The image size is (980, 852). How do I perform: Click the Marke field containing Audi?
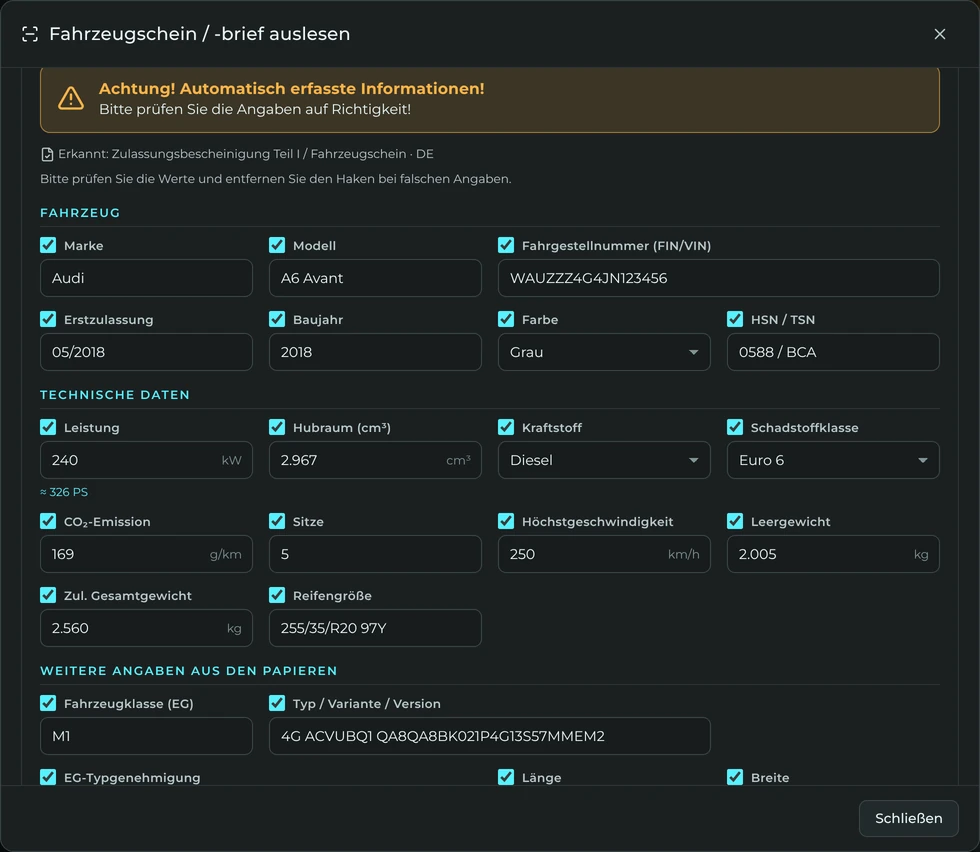pyautogui.click(x=146, y=278)
